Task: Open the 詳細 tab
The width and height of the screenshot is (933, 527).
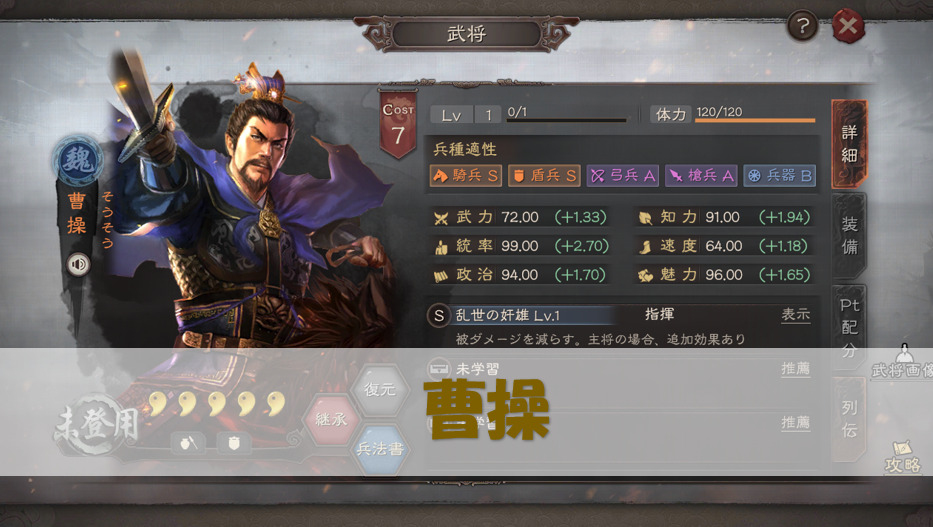Action: point(849,144)
